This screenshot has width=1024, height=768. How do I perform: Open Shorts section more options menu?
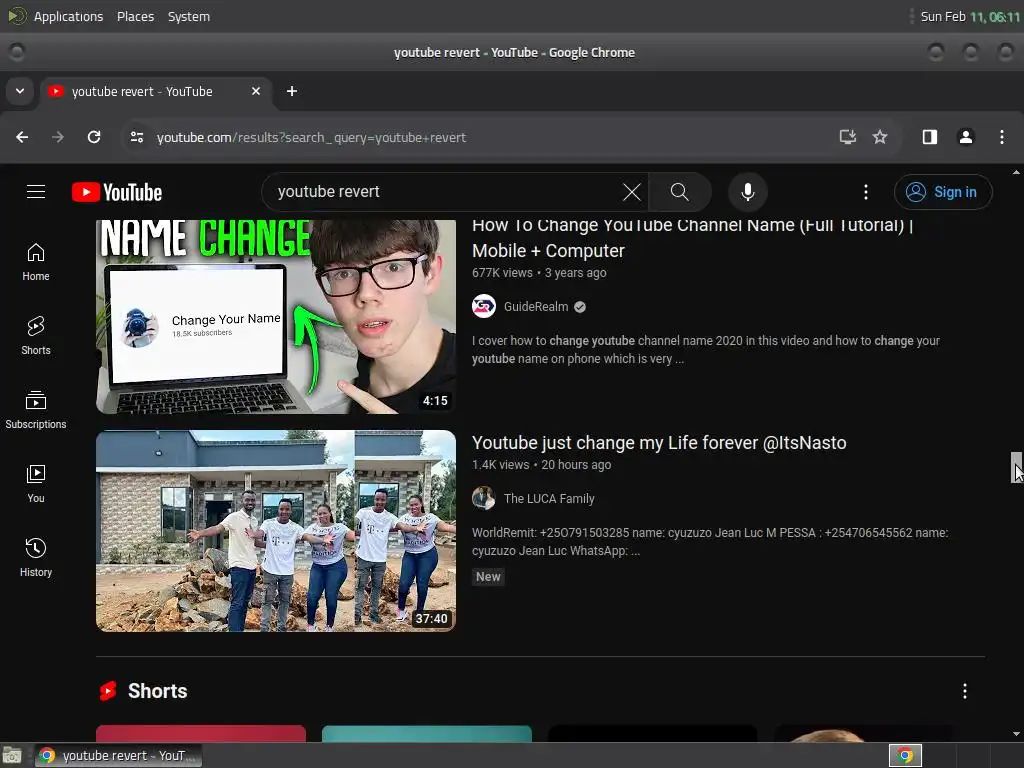(965, 691)
